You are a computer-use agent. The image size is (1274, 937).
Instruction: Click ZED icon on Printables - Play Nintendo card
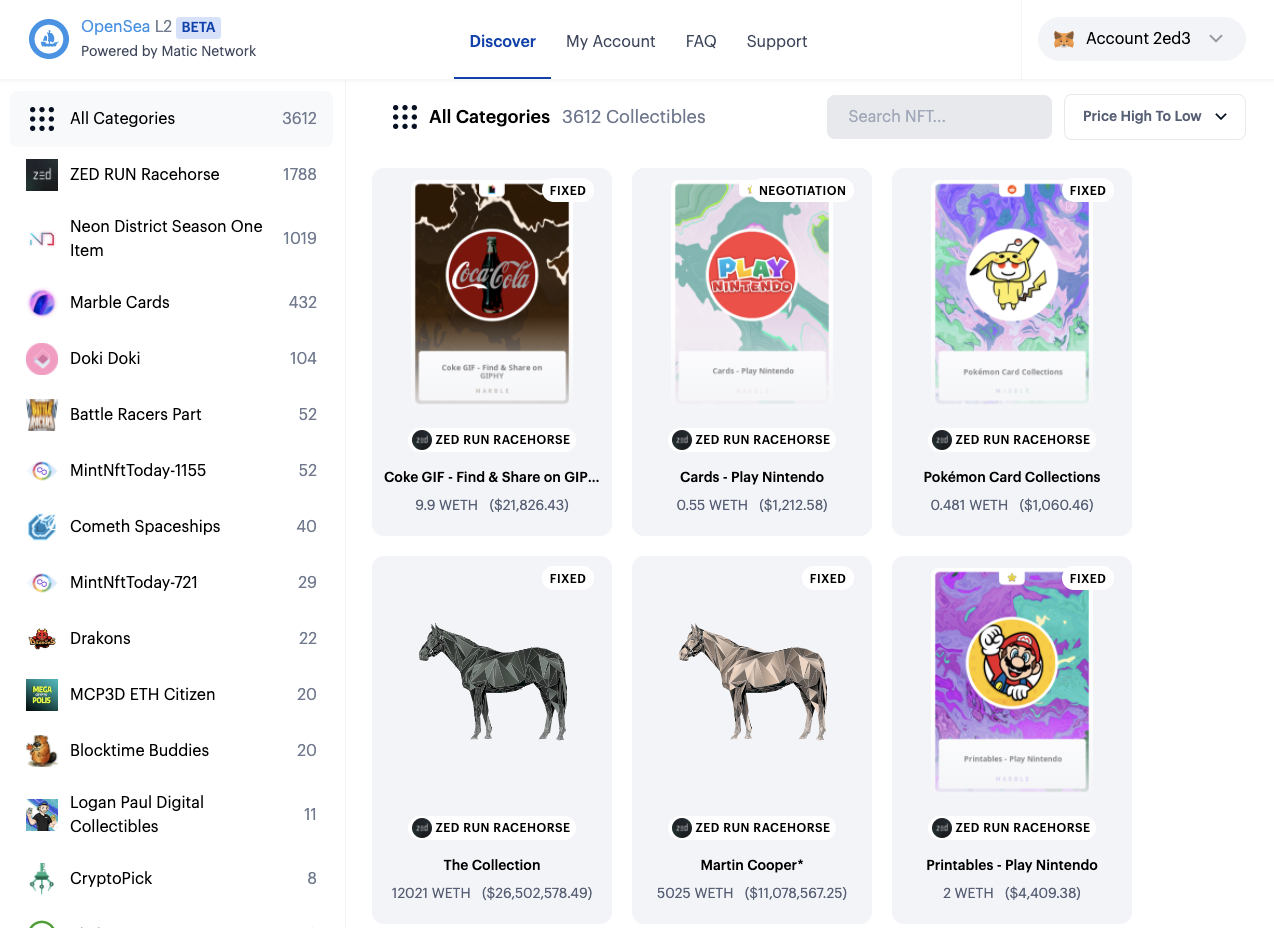[942, 827]
